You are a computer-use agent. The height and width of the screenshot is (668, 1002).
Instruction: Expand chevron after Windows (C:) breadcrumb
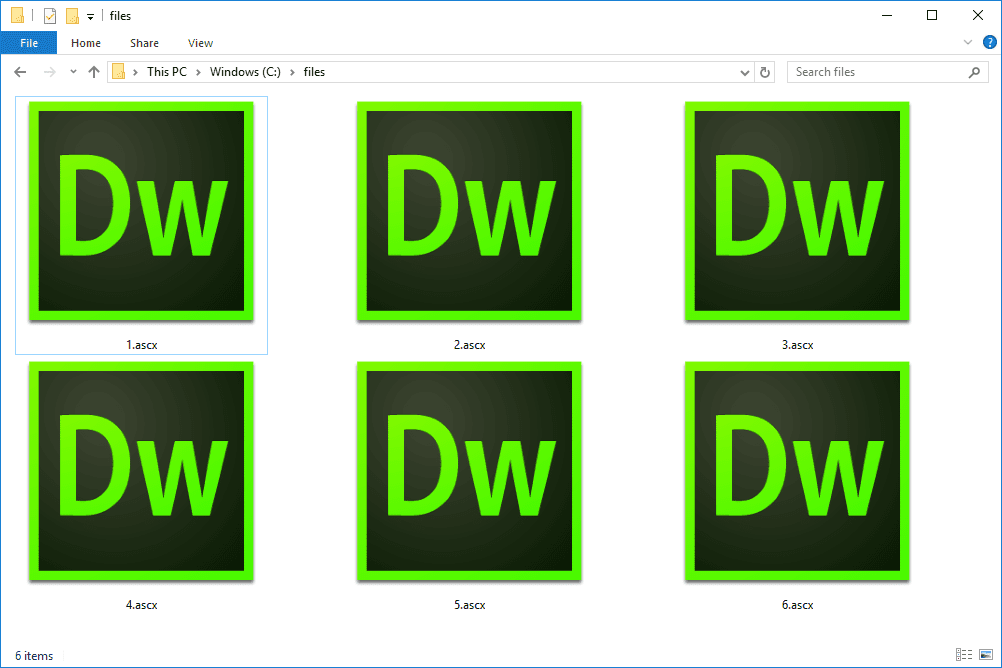coord(292,72)
